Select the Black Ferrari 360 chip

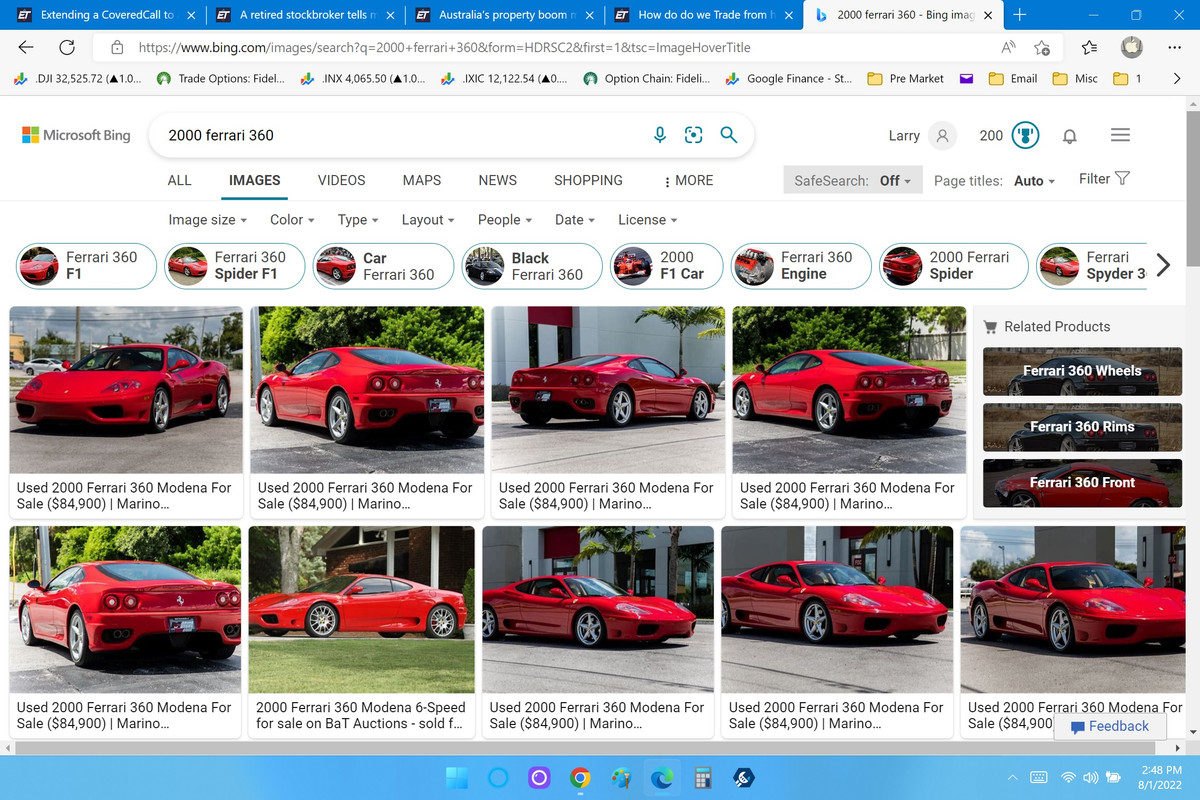532,266
